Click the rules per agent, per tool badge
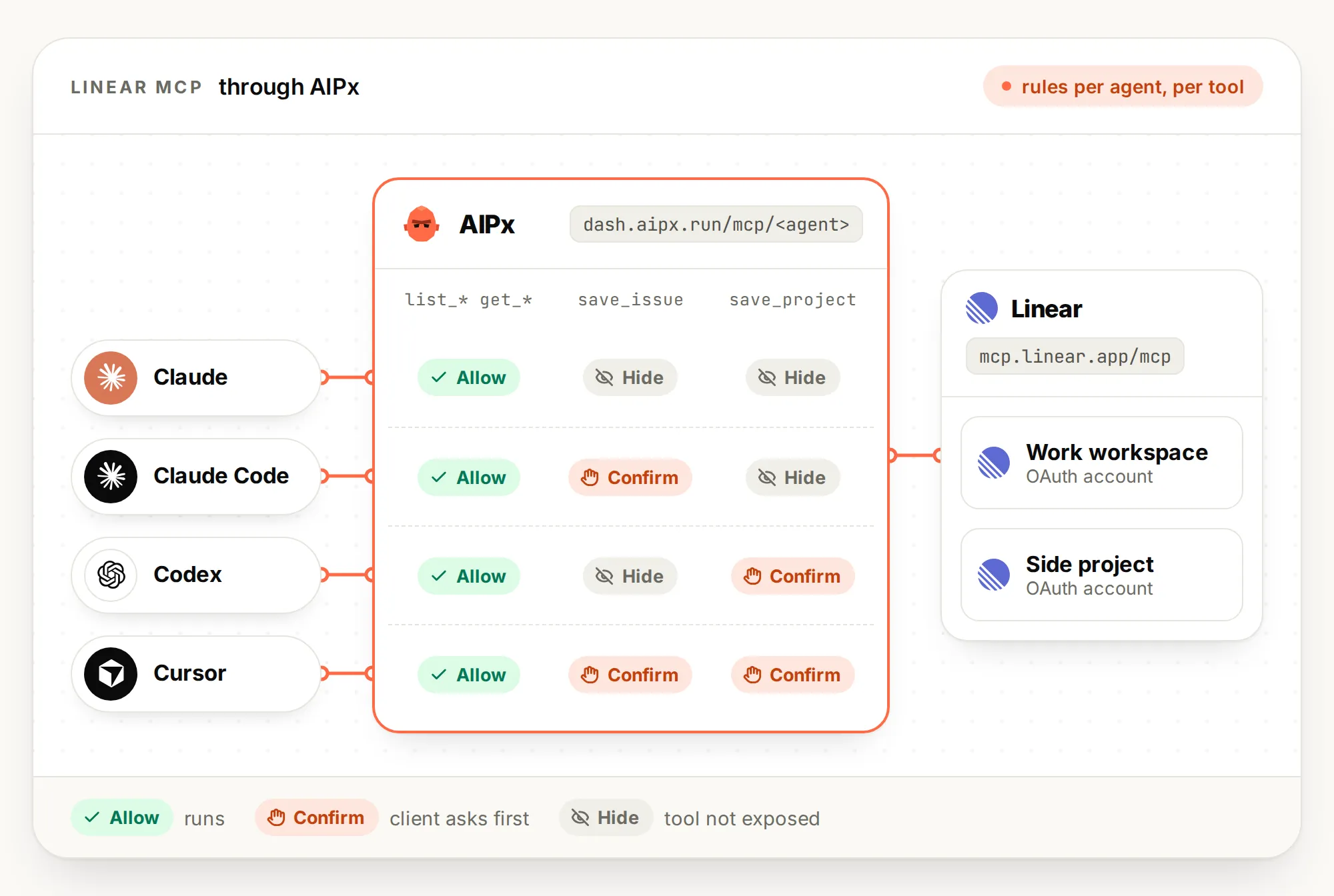Image resolution: width=1334 pixels, height=896 pixels. point(1123,87)
